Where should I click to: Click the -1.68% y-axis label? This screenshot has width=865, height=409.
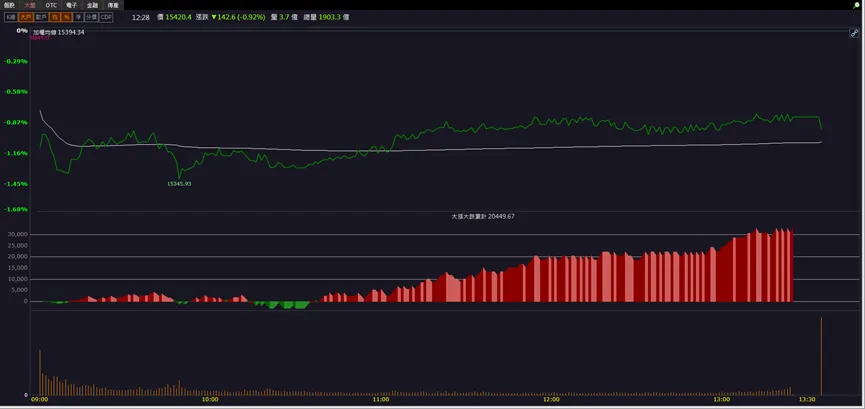(16, 209)
